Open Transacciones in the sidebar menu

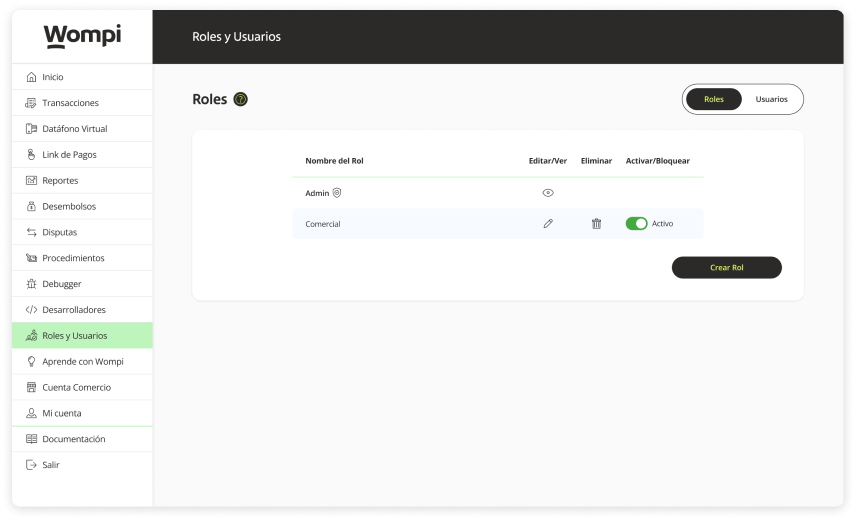click(x=70, y=103)
